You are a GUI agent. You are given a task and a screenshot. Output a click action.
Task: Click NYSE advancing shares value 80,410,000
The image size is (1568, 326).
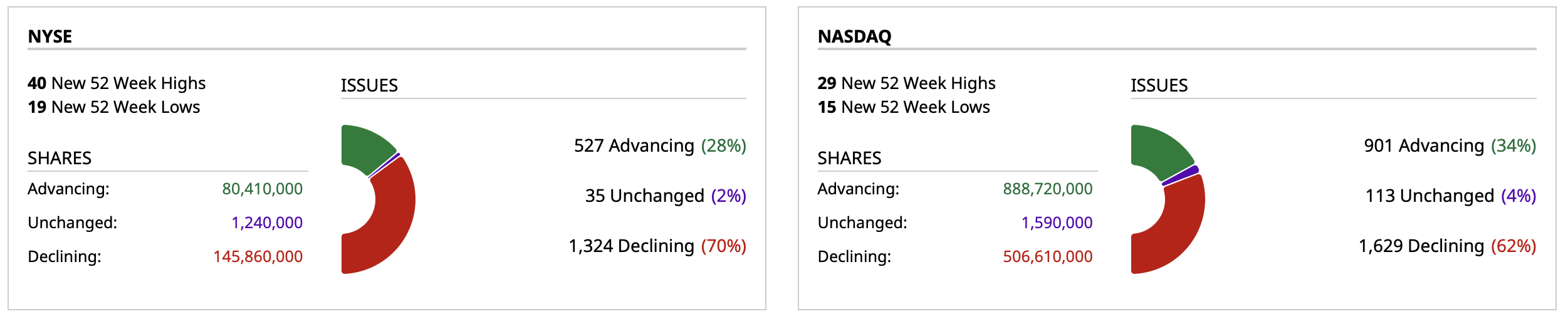pyautogui.click(x=262, y=189)
